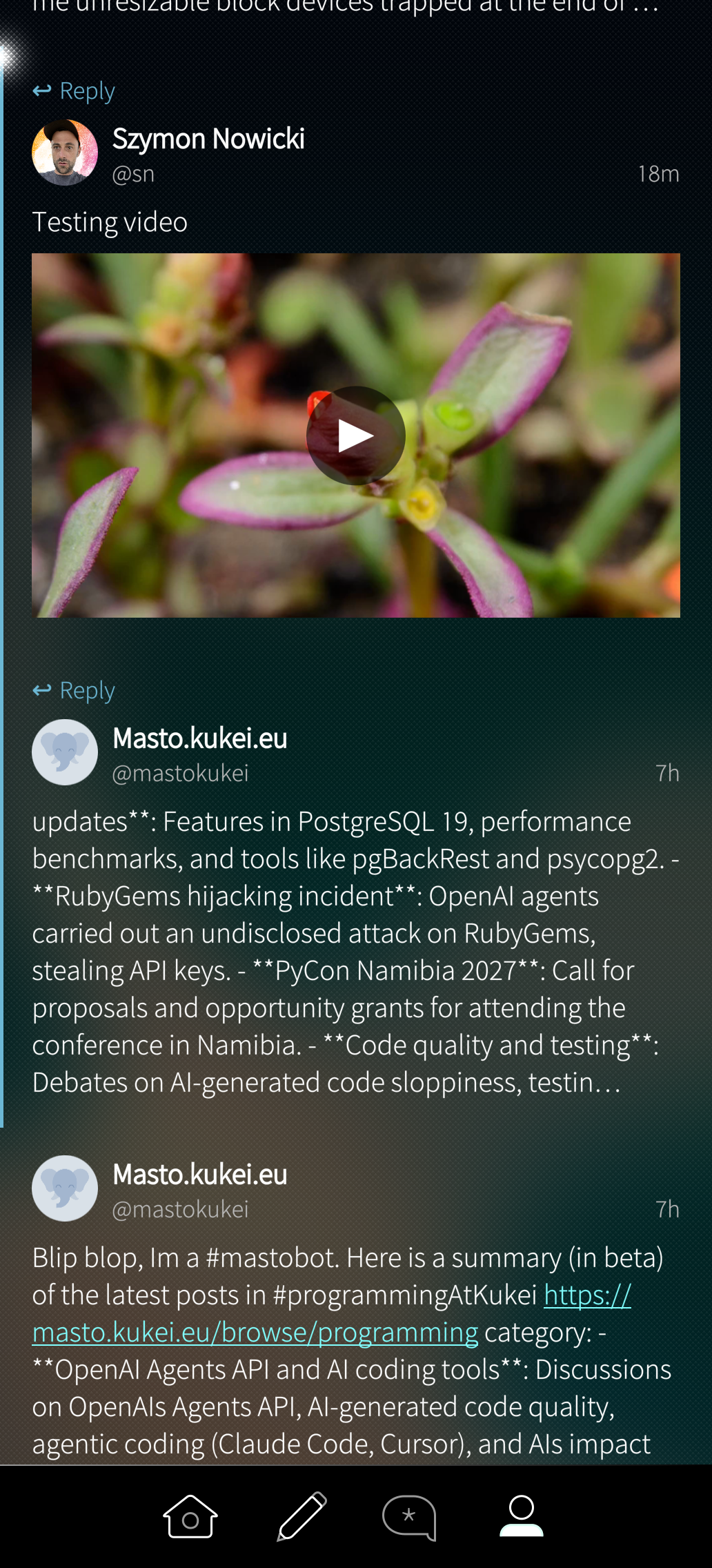Open the masto.kukei.eu/browse/programming link

pyautogui.click(x=332, y=1313)
